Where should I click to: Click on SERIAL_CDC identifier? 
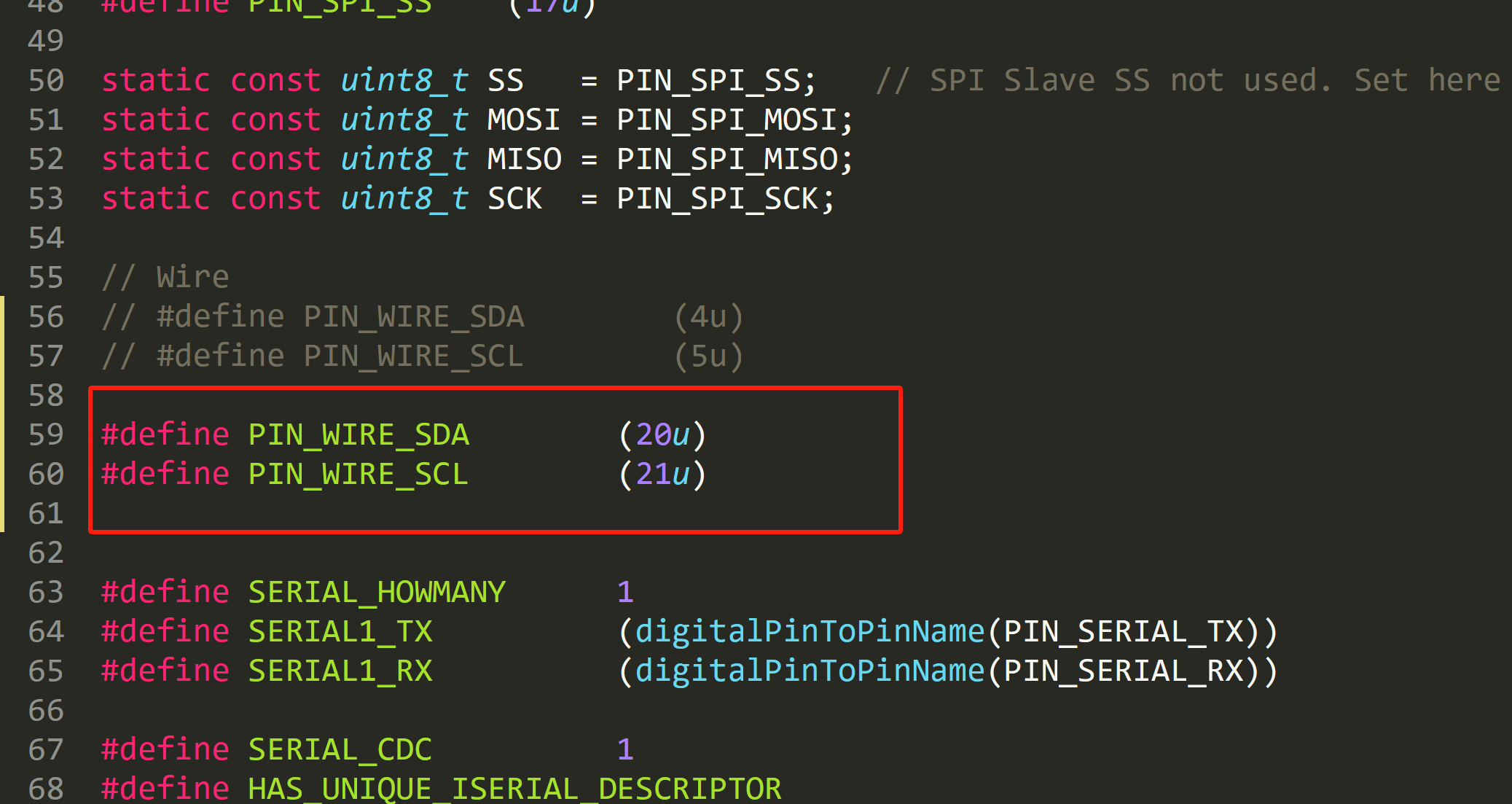click(340, 749)
